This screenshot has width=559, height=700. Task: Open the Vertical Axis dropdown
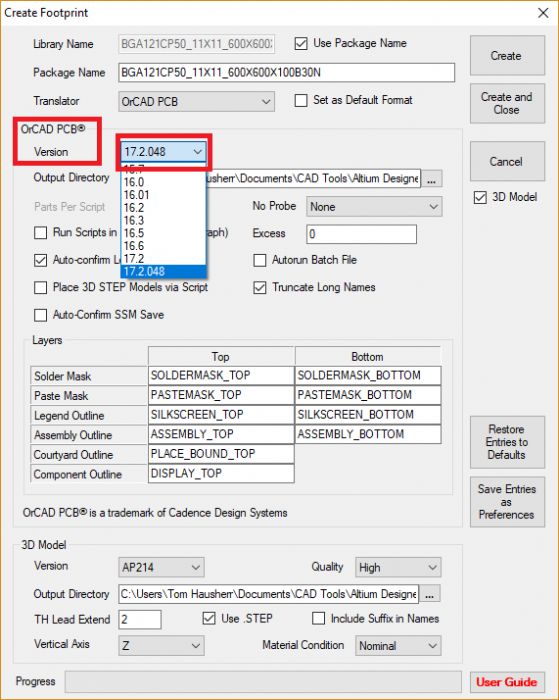[x=161, y=646]
